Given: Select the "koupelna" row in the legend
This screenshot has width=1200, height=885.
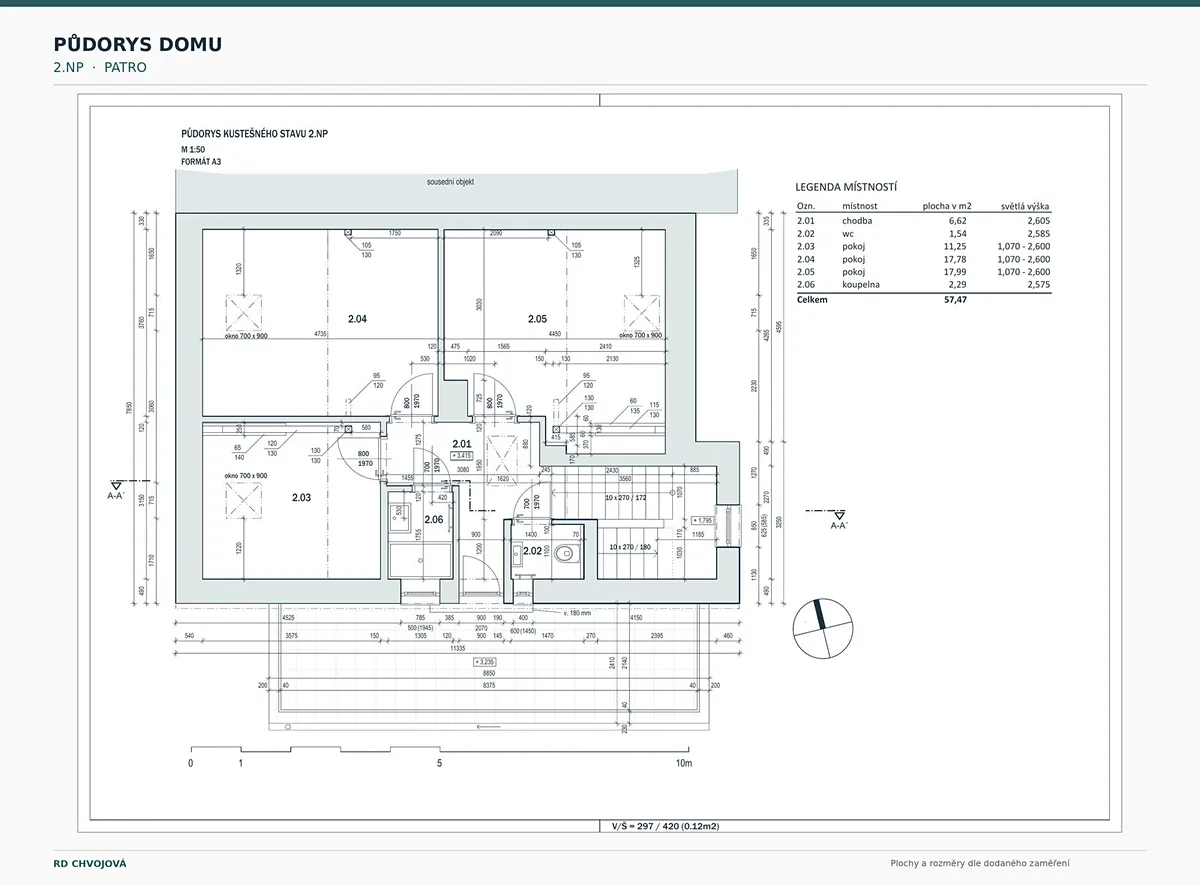Looking at the screenshot, I should (923, 285).
